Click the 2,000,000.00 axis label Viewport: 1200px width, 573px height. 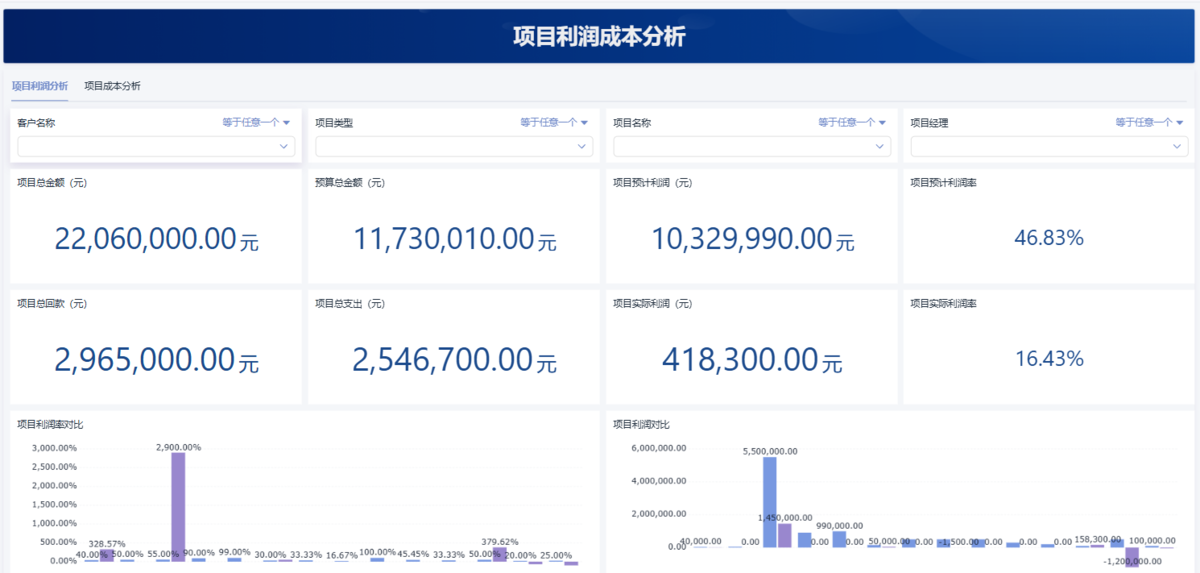[x=659, y=514]
